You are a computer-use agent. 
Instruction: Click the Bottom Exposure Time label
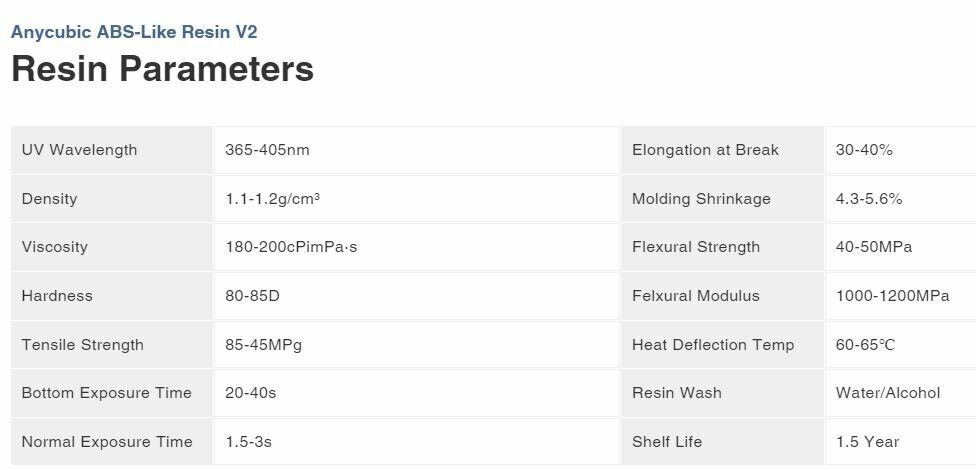106,393
